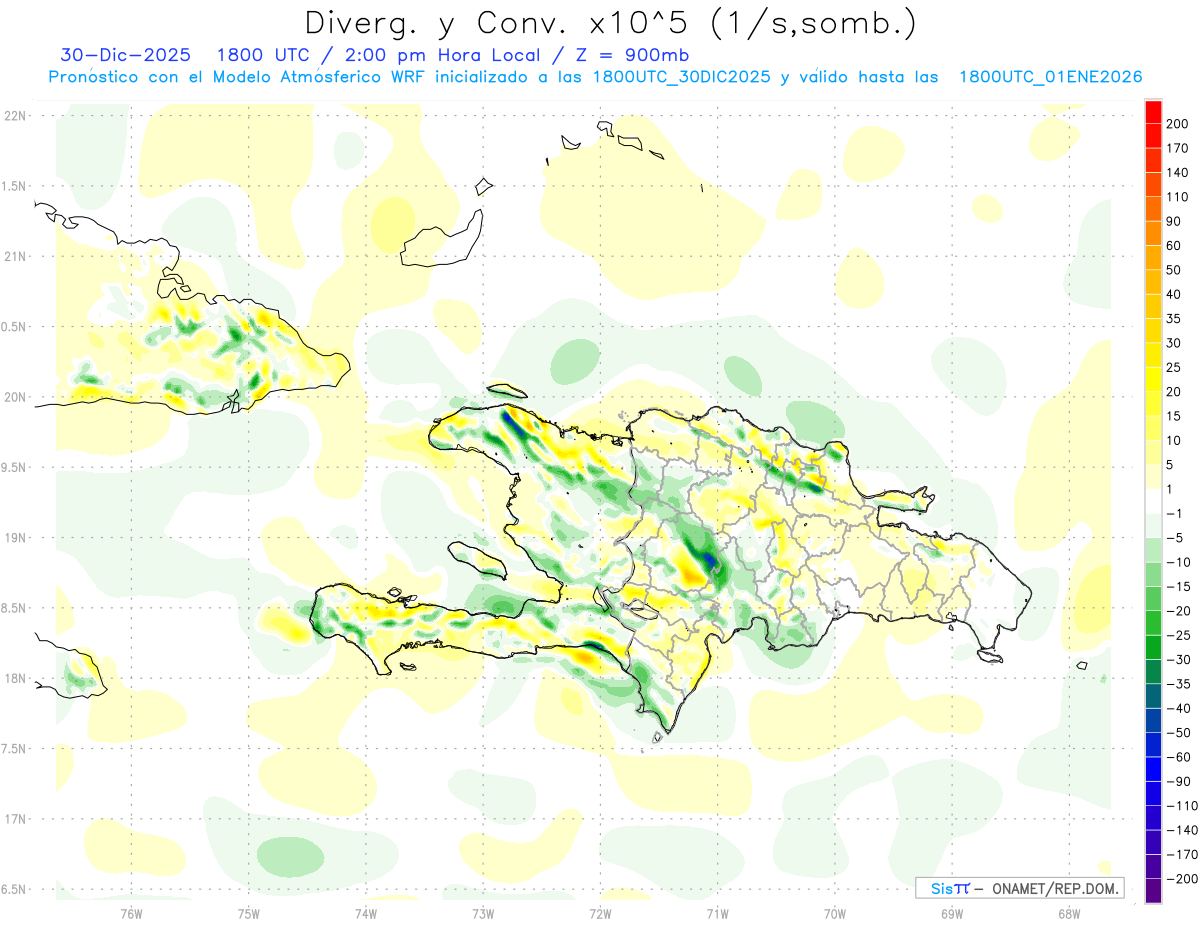The image size is (1200, 927).
Task: Click the positive '90' colorbar label
Action: (1175, 222)
